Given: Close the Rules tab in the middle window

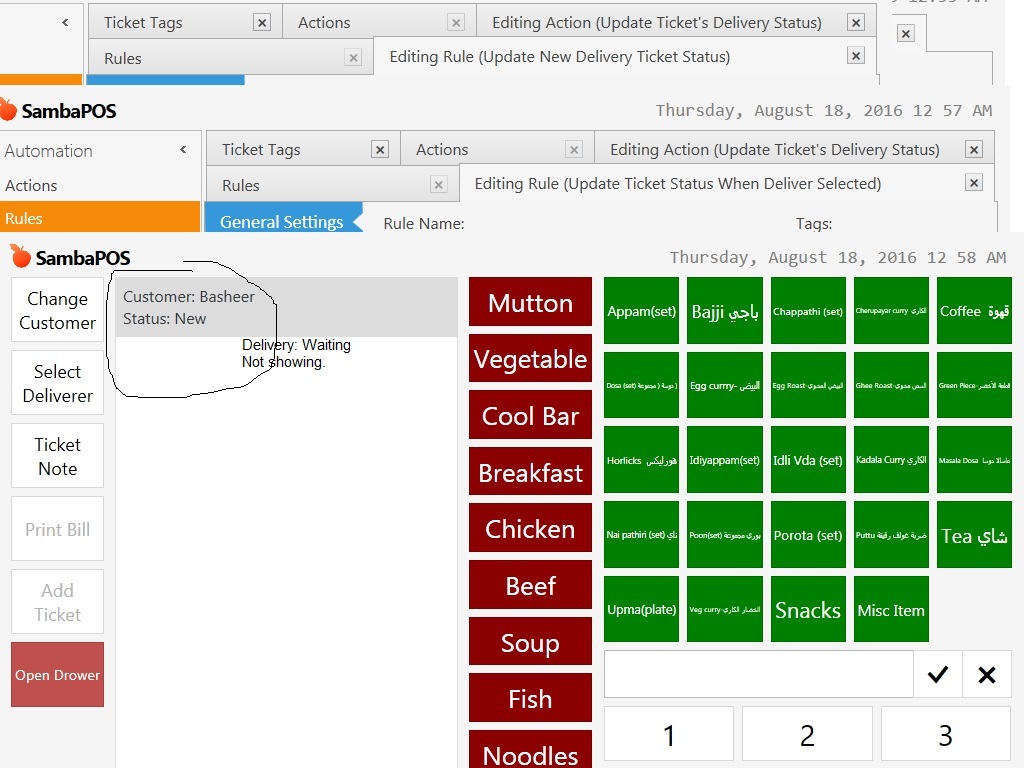Looking at the screenshot, I should [439, 185].
